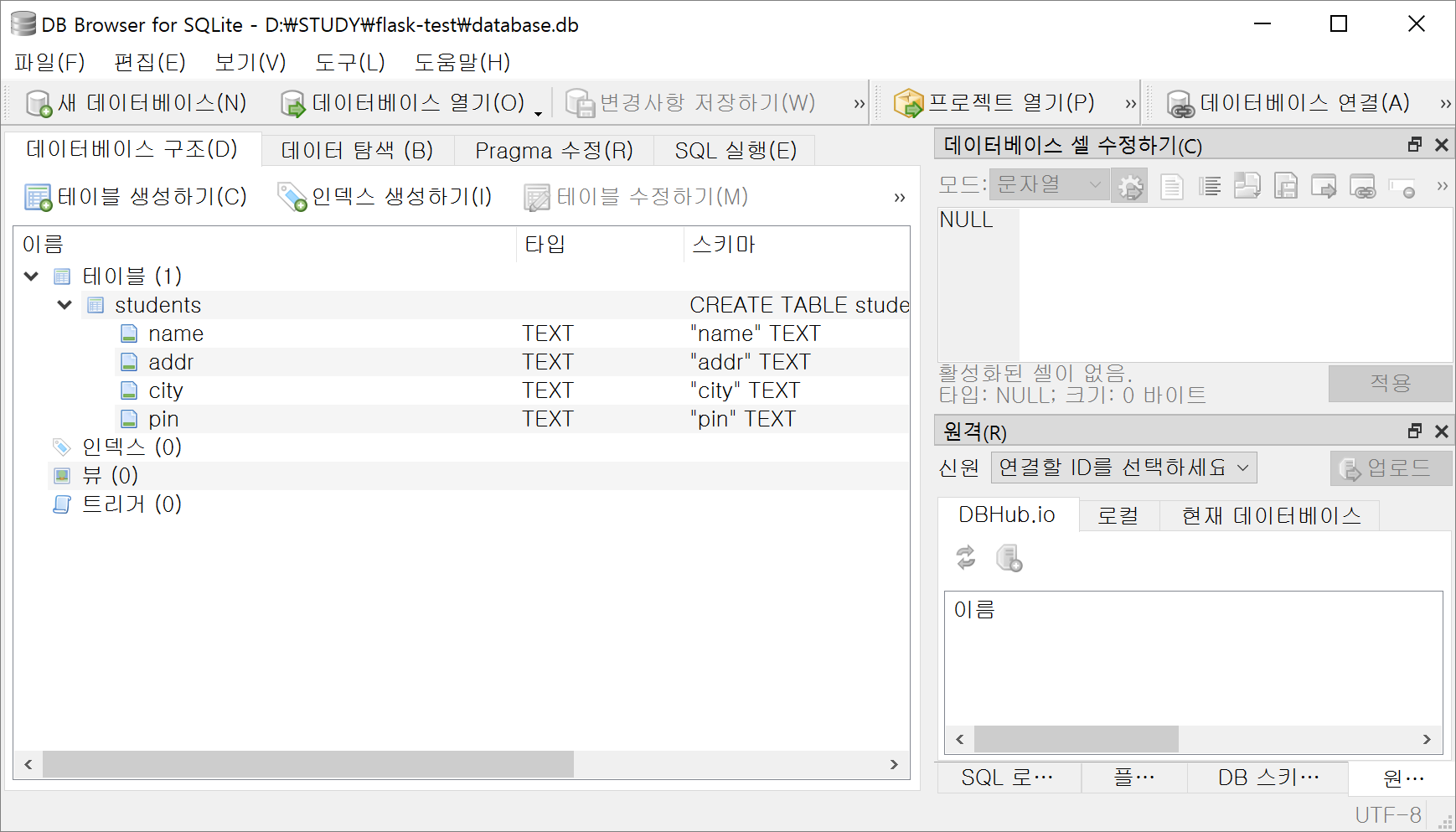Click the Upload (업로드) button
Viewport: 1456px width, 832px height.
pos(1391,468)
